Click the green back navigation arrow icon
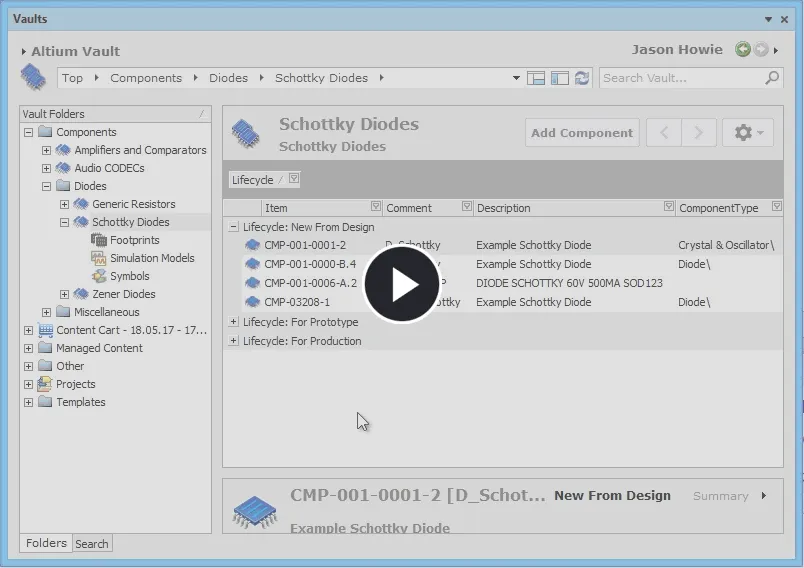Screen dimensions: 804x568 [x=742, y=50]
